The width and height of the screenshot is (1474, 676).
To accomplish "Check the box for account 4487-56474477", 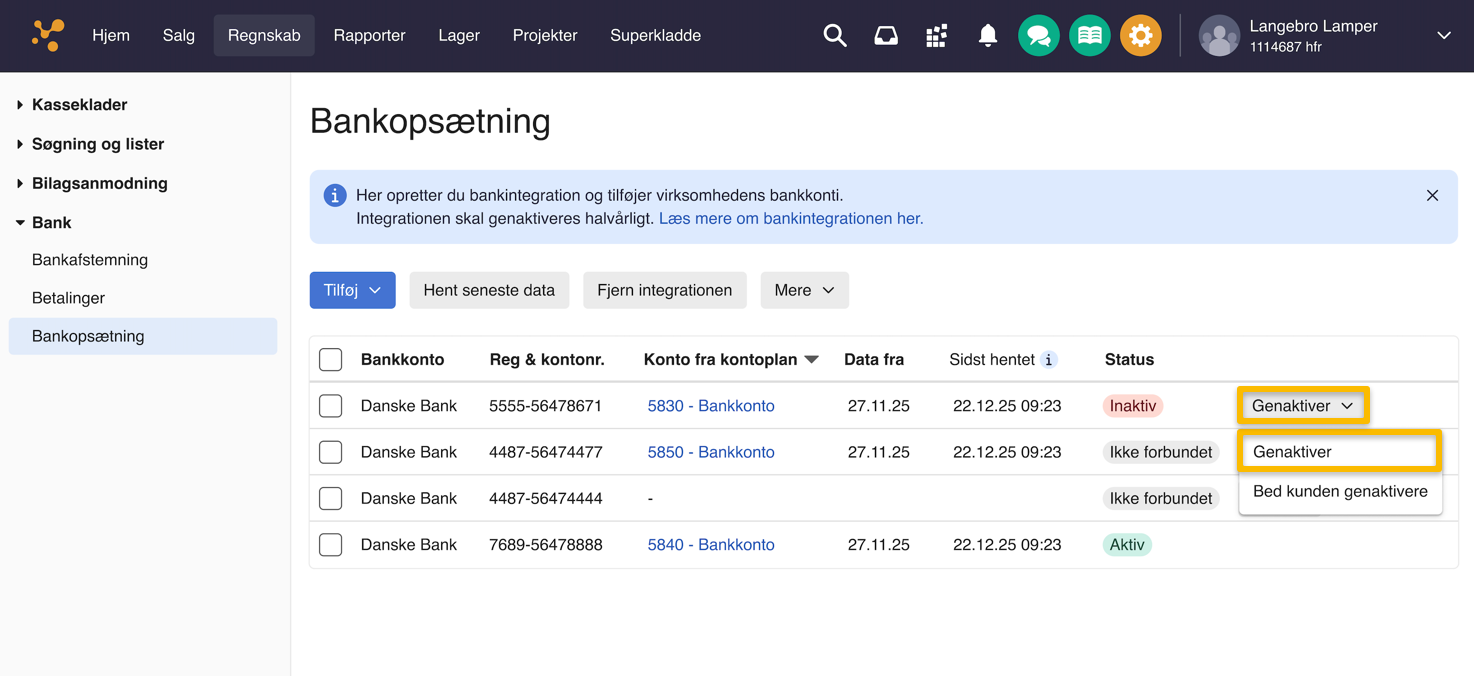I will pos(331,452).
